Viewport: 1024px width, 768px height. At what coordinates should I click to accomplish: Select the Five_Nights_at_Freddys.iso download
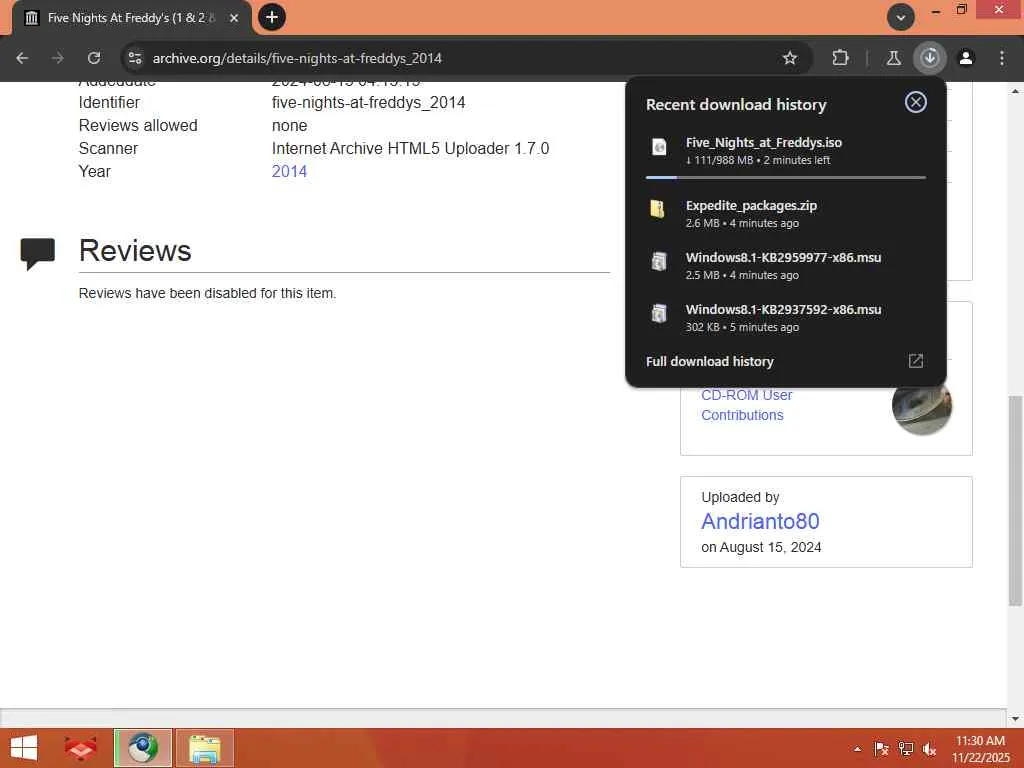(x=786, y=151)
